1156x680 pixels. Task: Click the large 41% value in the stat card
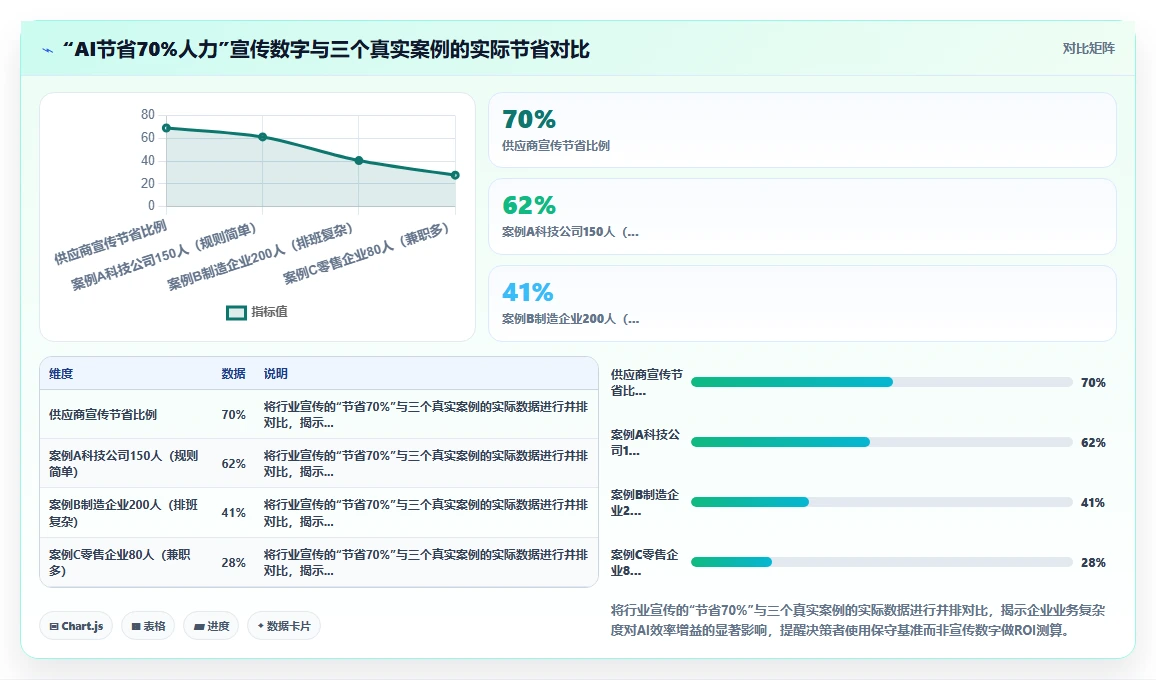point(528,292)
